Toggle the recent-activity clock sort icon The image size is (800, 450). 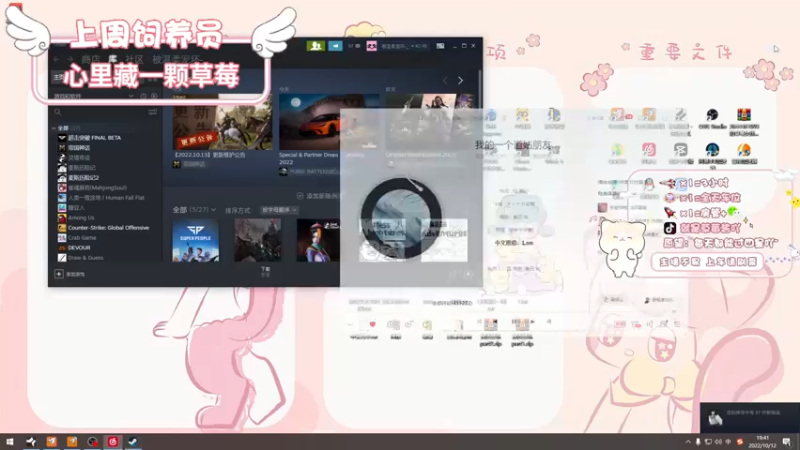pyautogui.click(x=143, y=96)
